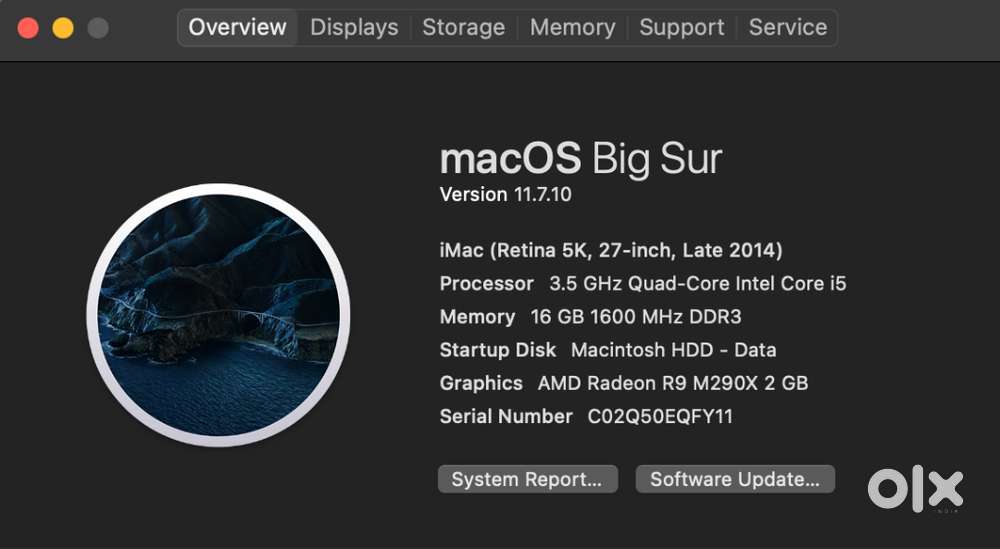Click the Software Update button
Screen dimensions: 1000x549
[735, 480]
